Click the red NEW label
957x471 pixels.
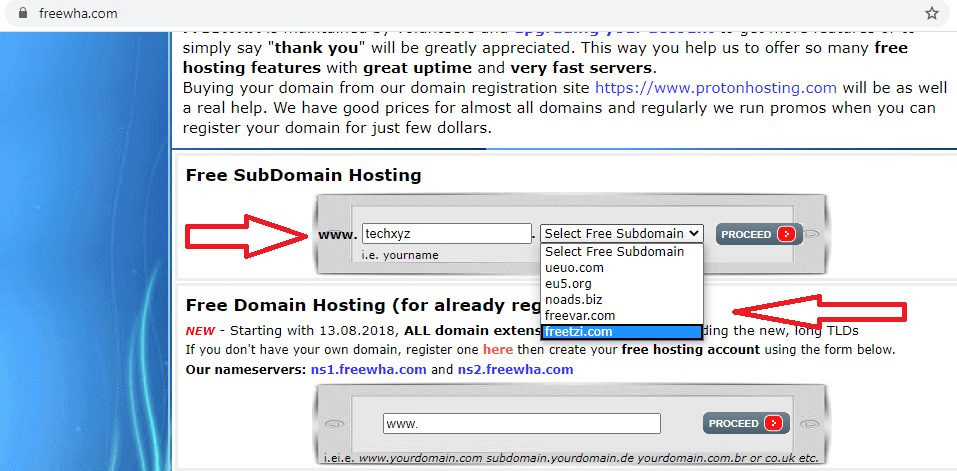200,331
